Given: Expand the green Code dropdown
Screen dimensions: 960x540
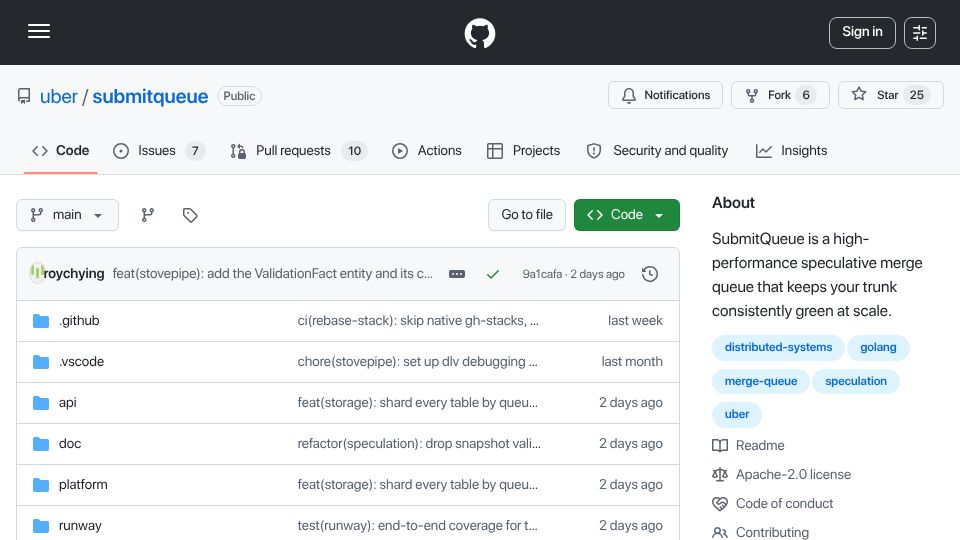Looking at the screenshot, I should click(x=626, y=215).
